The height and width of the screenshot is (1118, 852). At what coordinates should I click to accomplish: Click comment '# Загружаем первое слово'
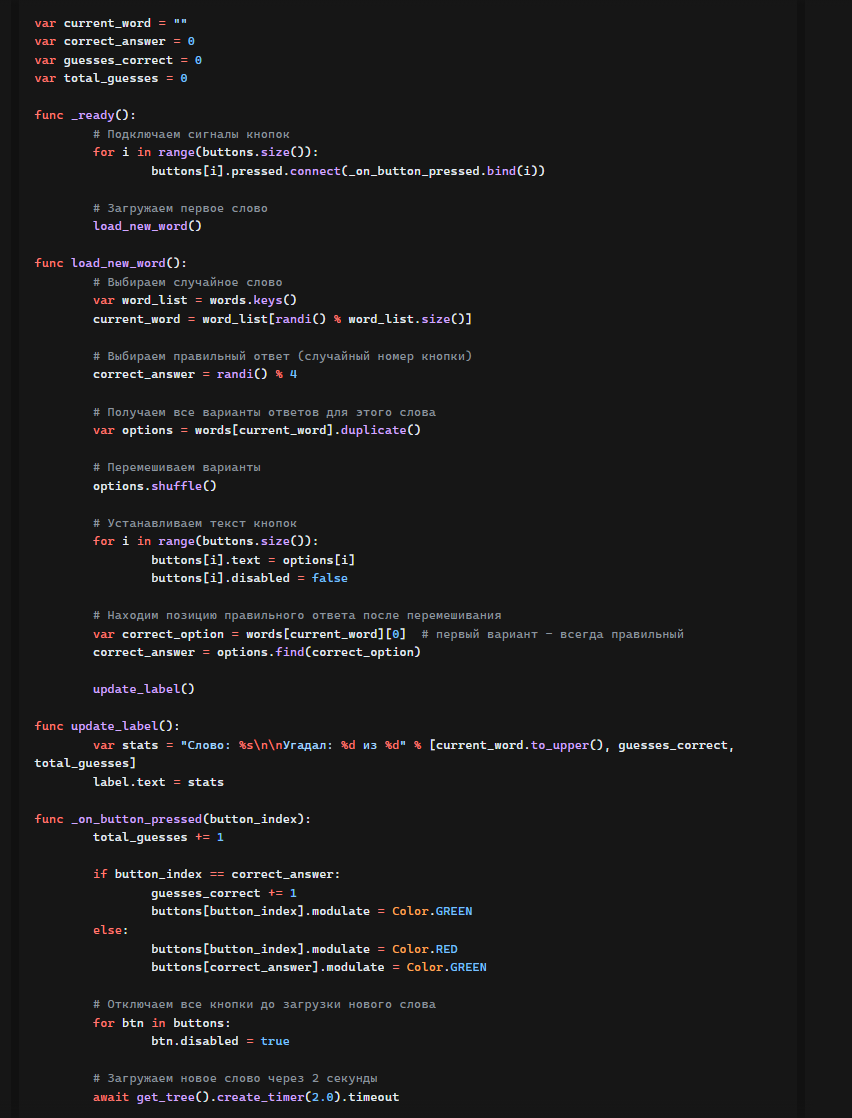pyautogui.click(x=180, y=208)
